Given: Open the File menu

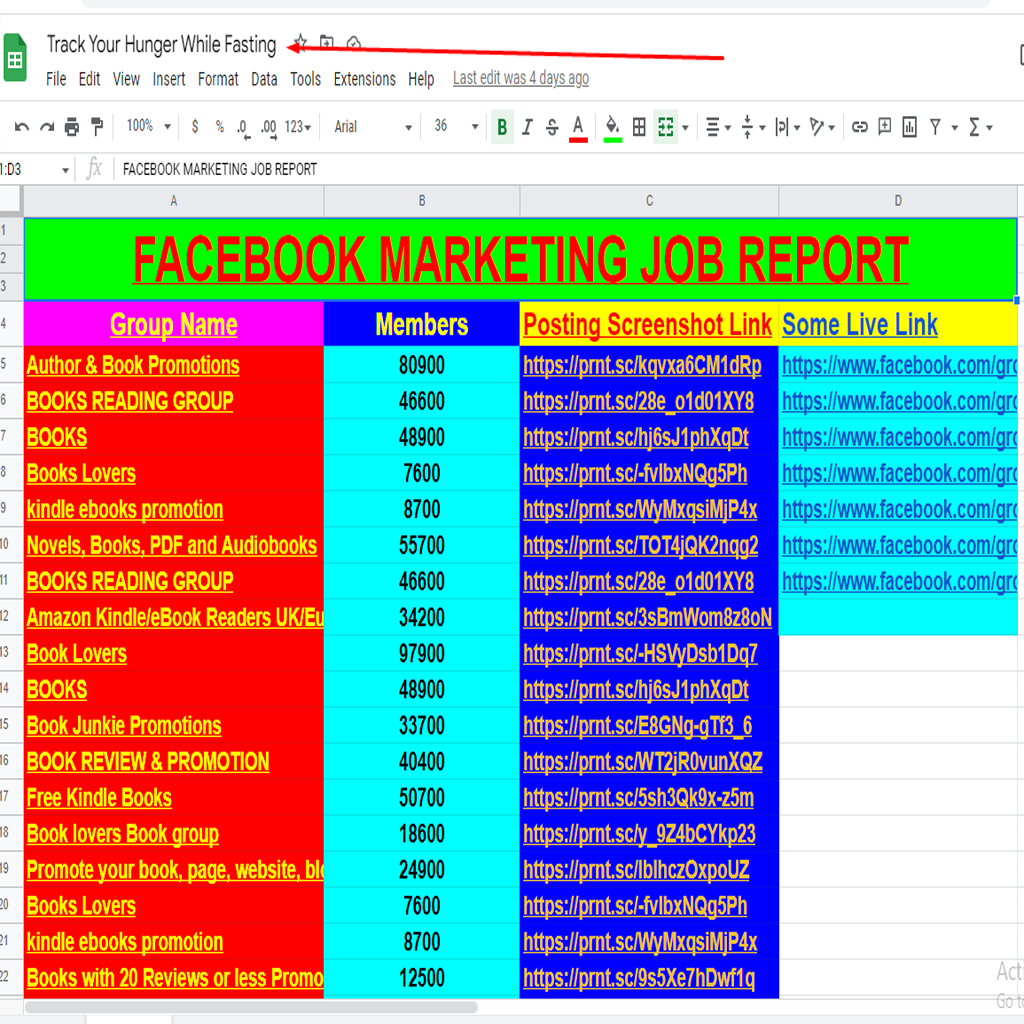Looking at the screenshot, I should click(x=56, y=79).
